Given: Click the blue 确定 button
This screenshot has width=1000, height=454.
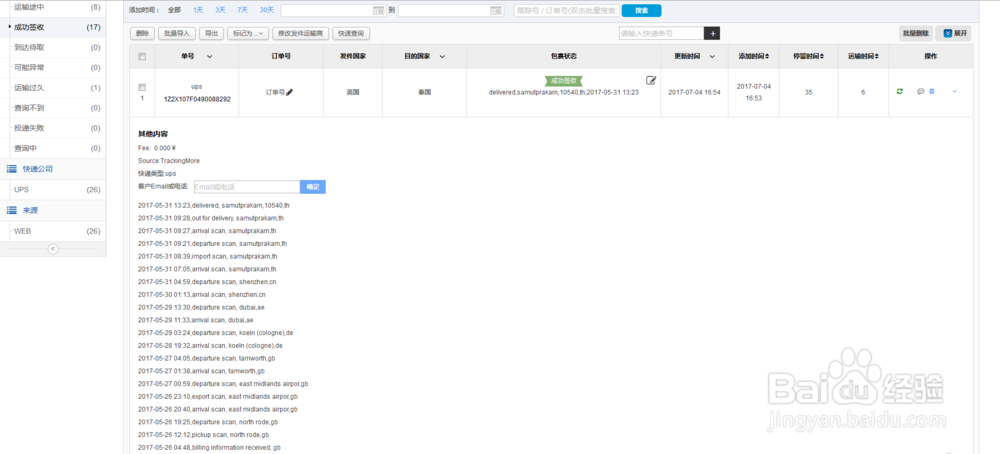Looking at the screenshot, I should tap(312, 187).
